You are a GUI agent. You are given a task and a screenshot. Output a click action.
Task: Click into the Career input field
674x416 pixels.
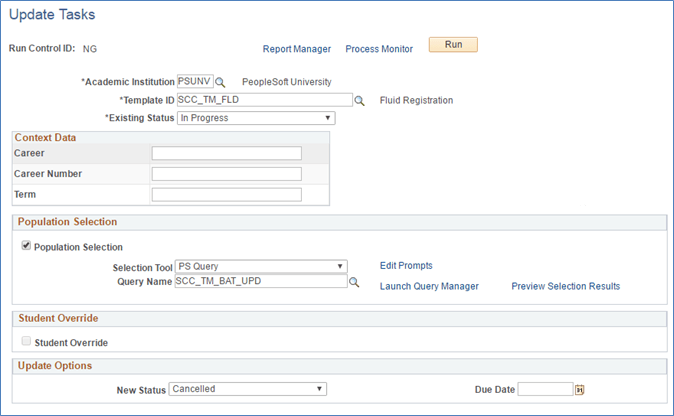pos(227,153)
